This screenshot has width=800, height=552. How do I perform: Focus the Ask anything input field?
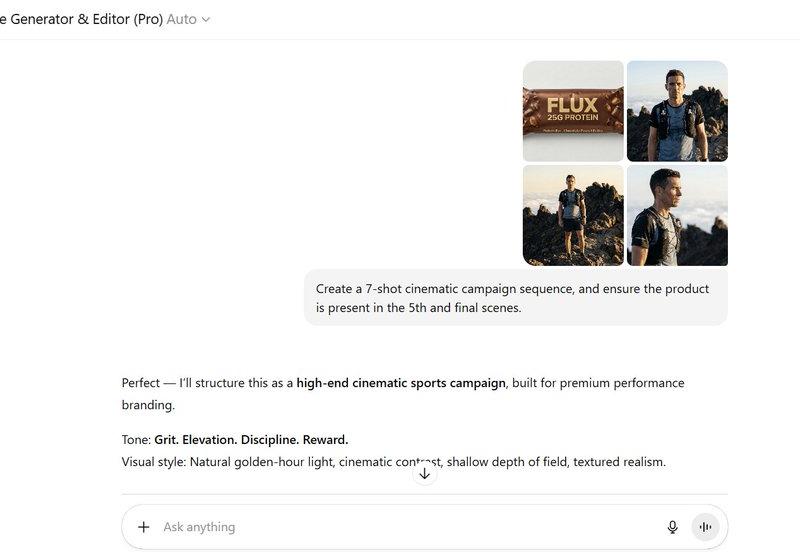coord(408,527)
